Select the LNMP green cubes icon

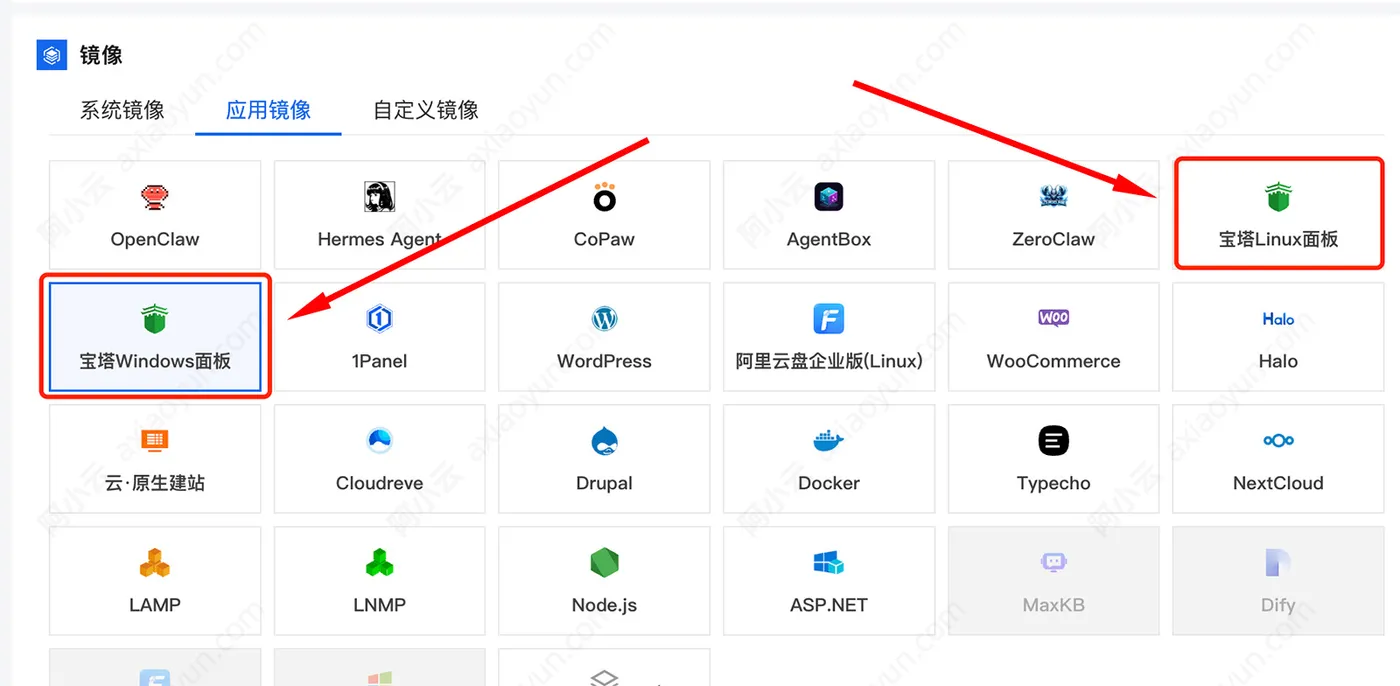379,562
